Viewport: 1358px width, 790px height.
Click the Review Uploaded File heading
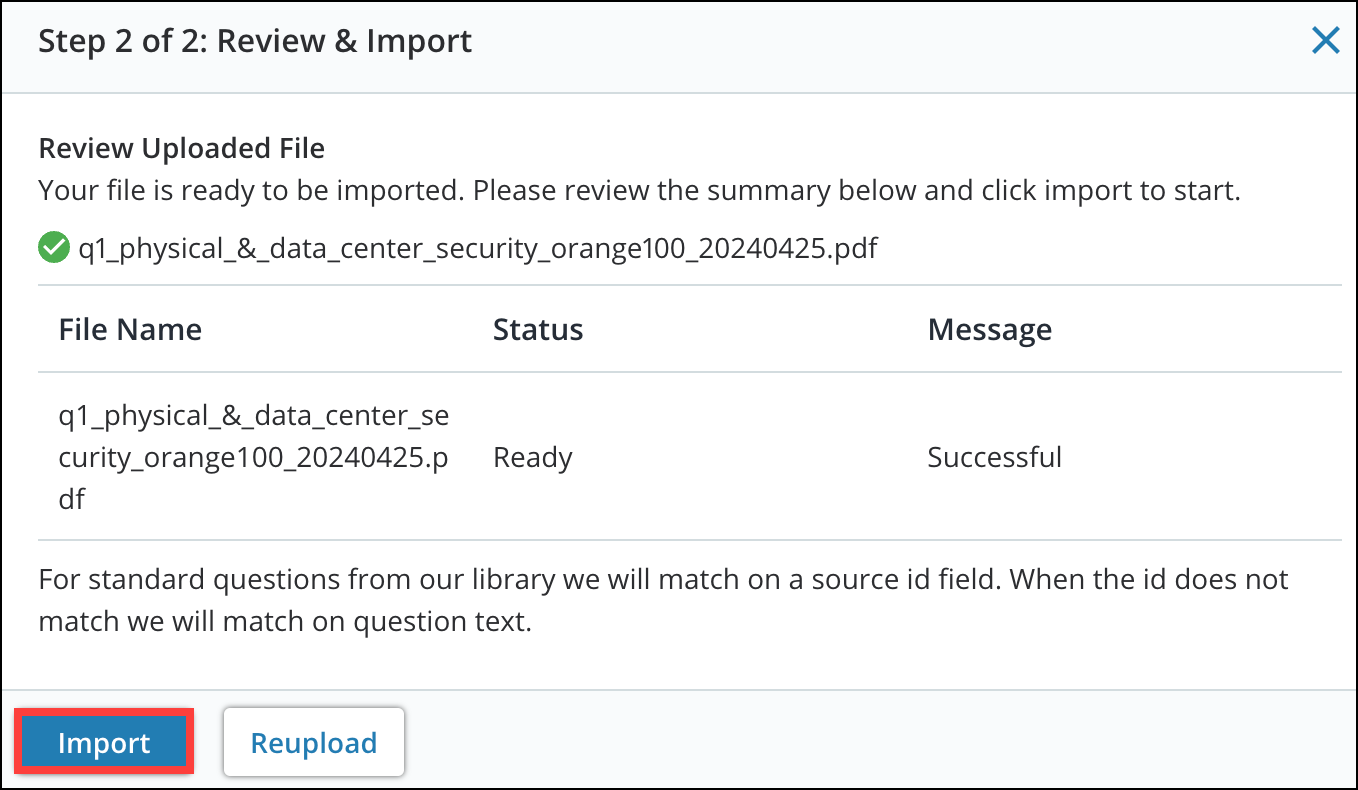tap(181, 148)
